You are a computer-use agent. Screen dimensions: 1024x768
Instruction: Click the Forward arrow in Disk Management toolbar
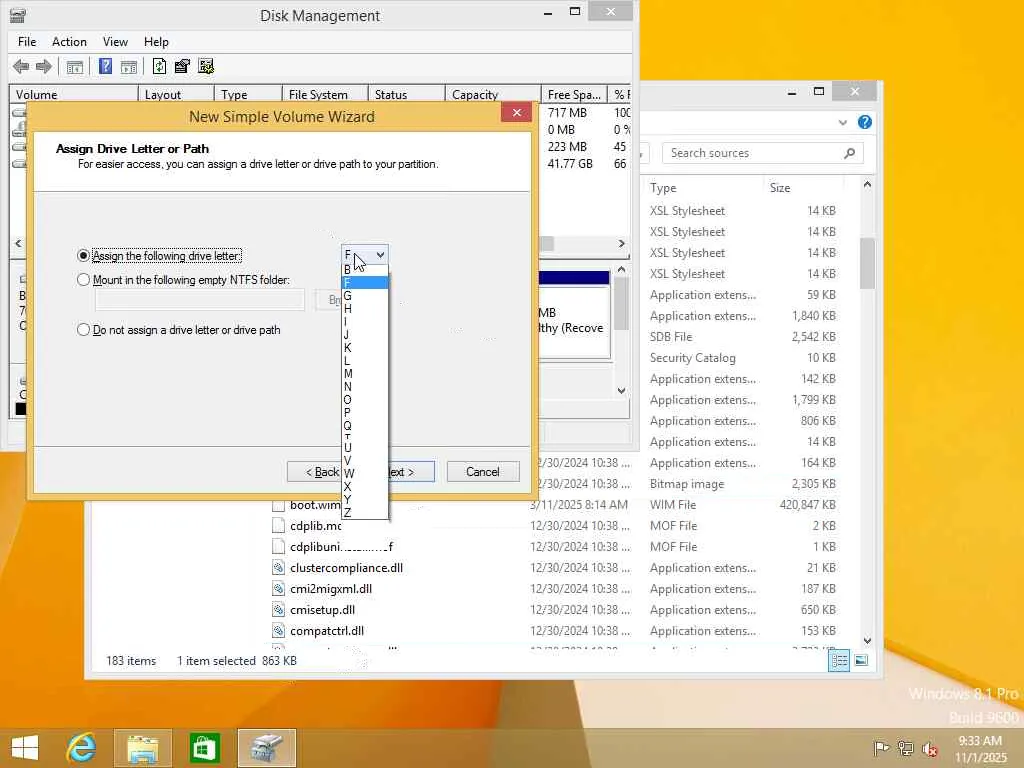pos(44,66)
